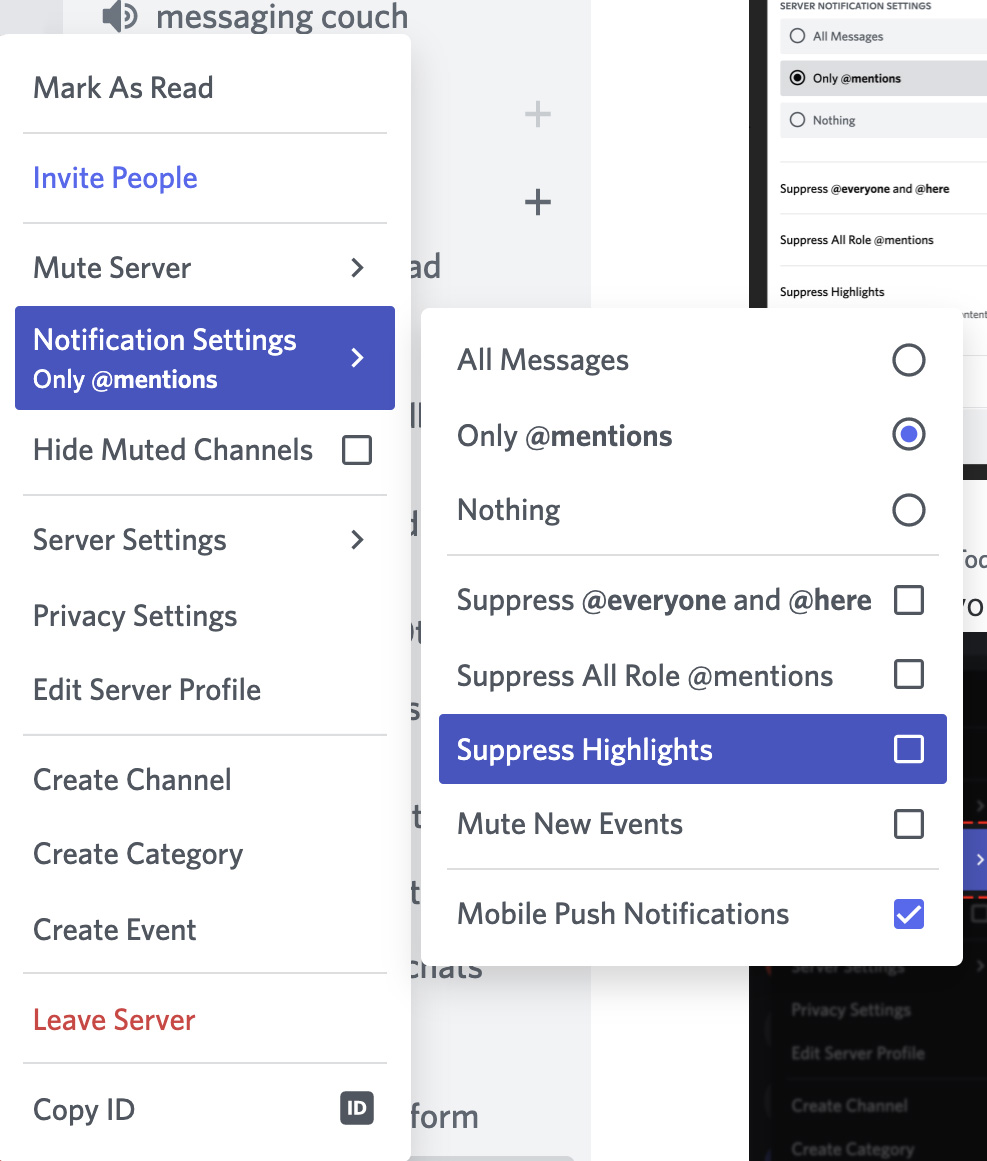Viewport: 987px width, 1161px height.
Task: Tick the Suppress All Role @mentions checkbox
Action: coord(909,675)
